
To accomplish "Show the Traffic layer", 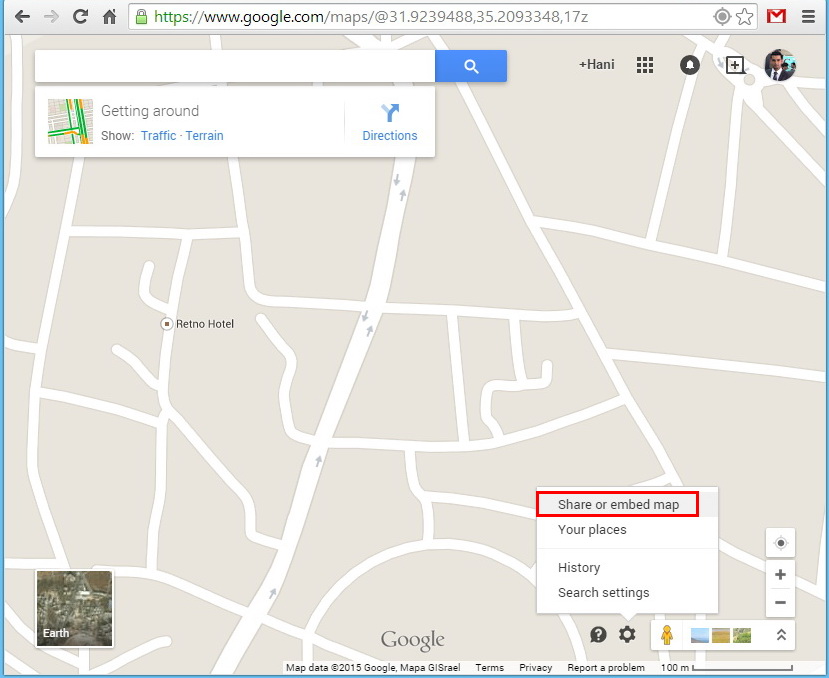I will [158, 136].
